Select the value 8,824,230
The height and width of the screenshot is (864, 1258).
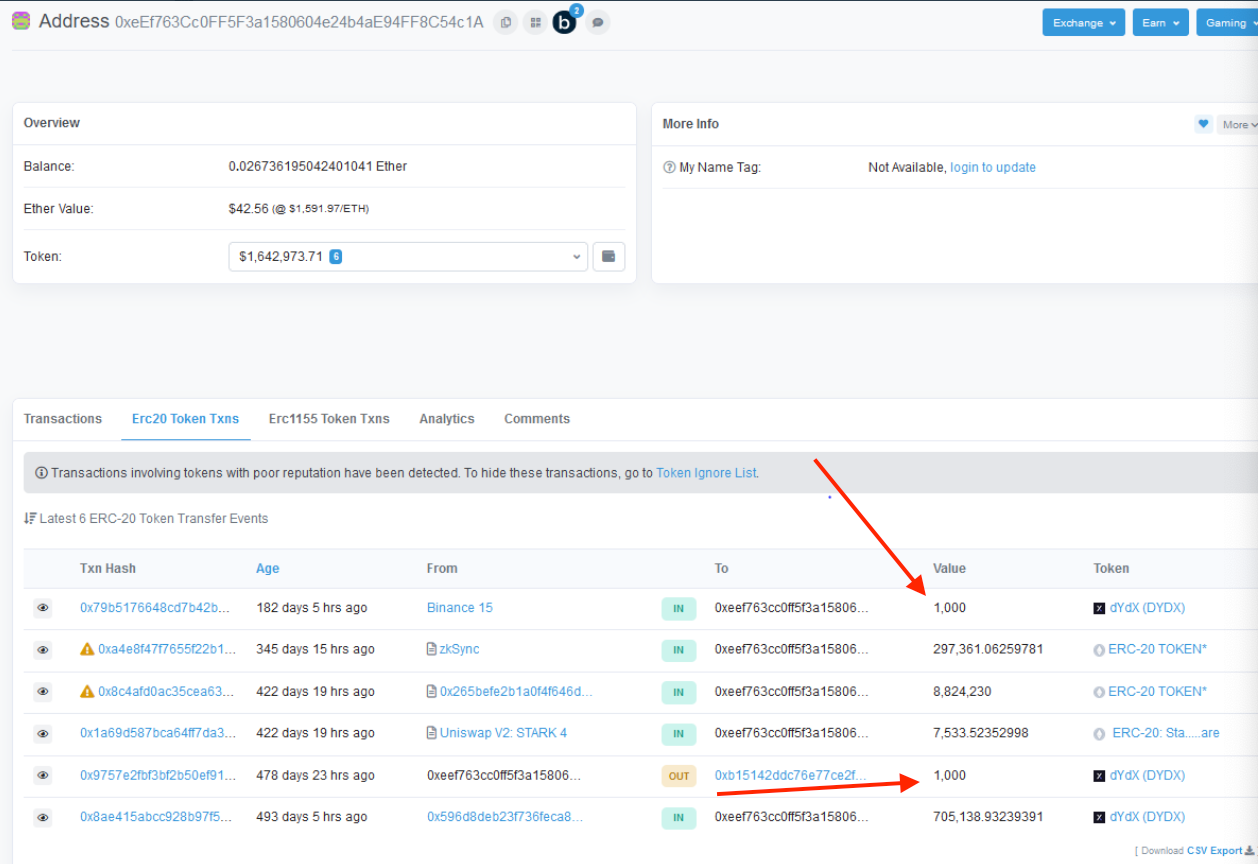coord(962,691)
